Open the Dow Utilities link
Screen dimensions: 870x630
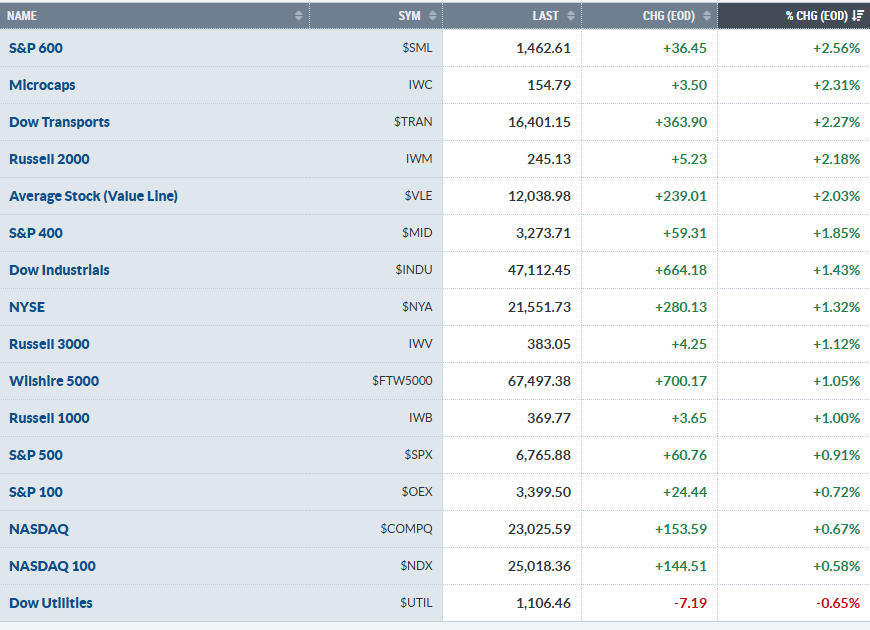point(50,603)
